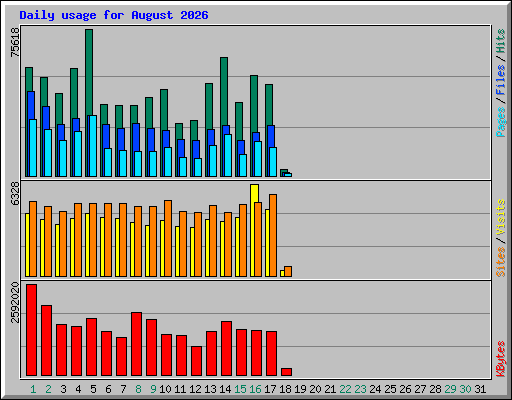This screenshot has width=512, height=400.
Task: Click the Files legend label
Action: coord(500,80)
